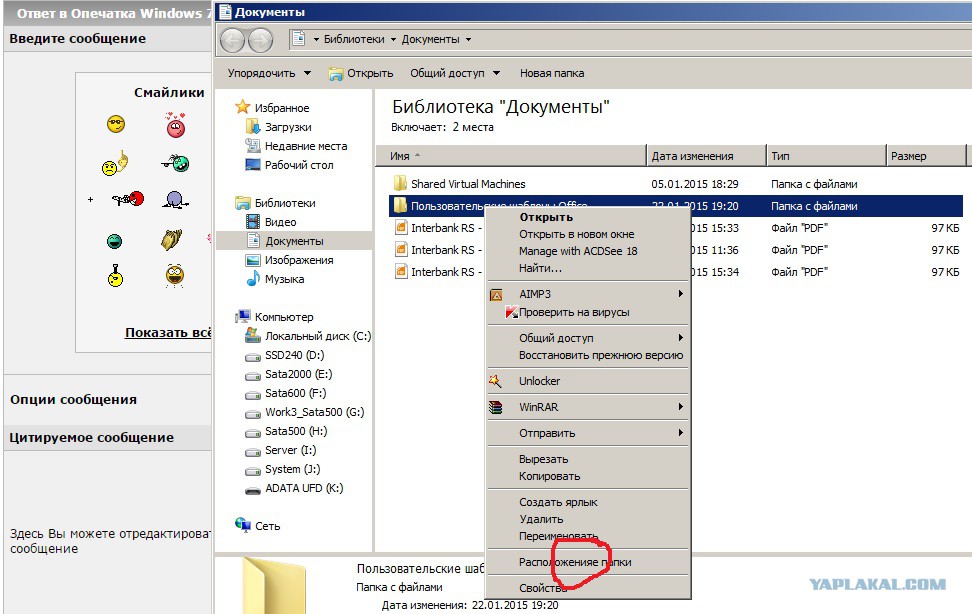Click the red smiley with hearts
This screenshot has width=972, height=614.
175,125
